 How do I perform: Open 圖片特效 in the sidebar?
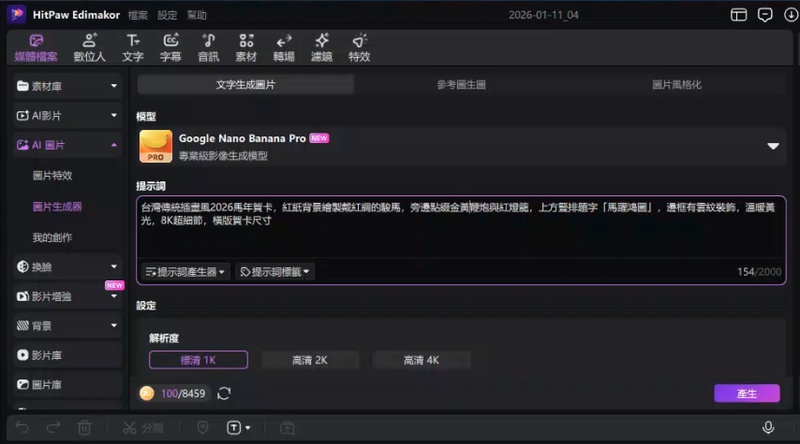[x=53, y=176]
